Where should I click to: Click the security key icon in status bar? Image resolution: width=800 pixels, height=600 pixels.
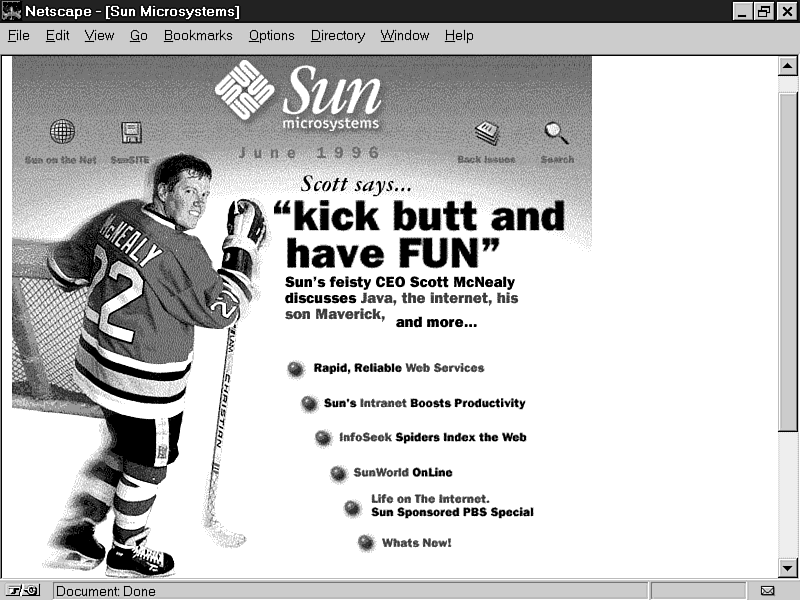21,591
